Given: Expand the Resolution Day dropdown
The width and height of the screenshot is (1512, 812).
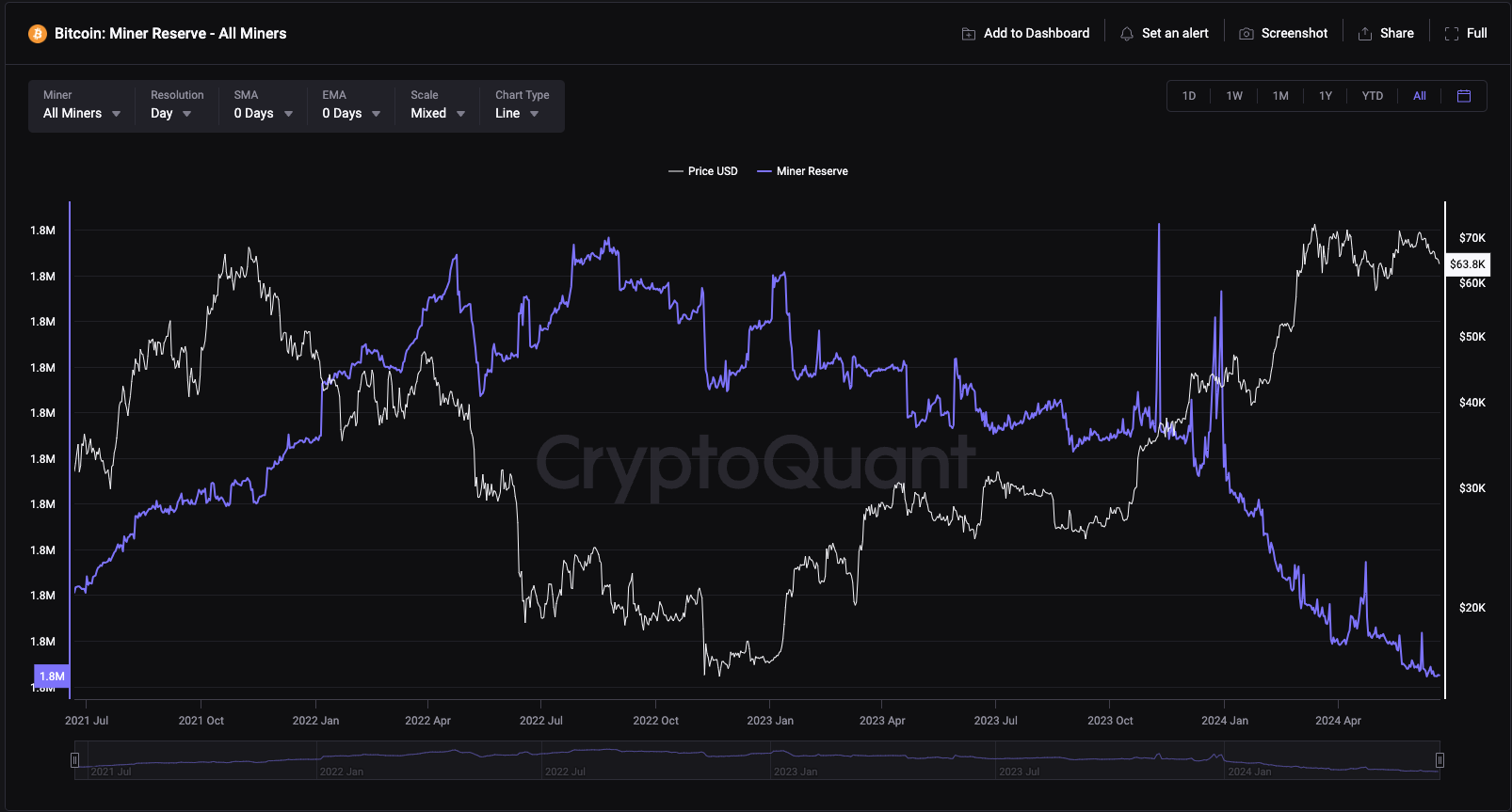Looking at the screenshot, I should click(x=171, y=113).
